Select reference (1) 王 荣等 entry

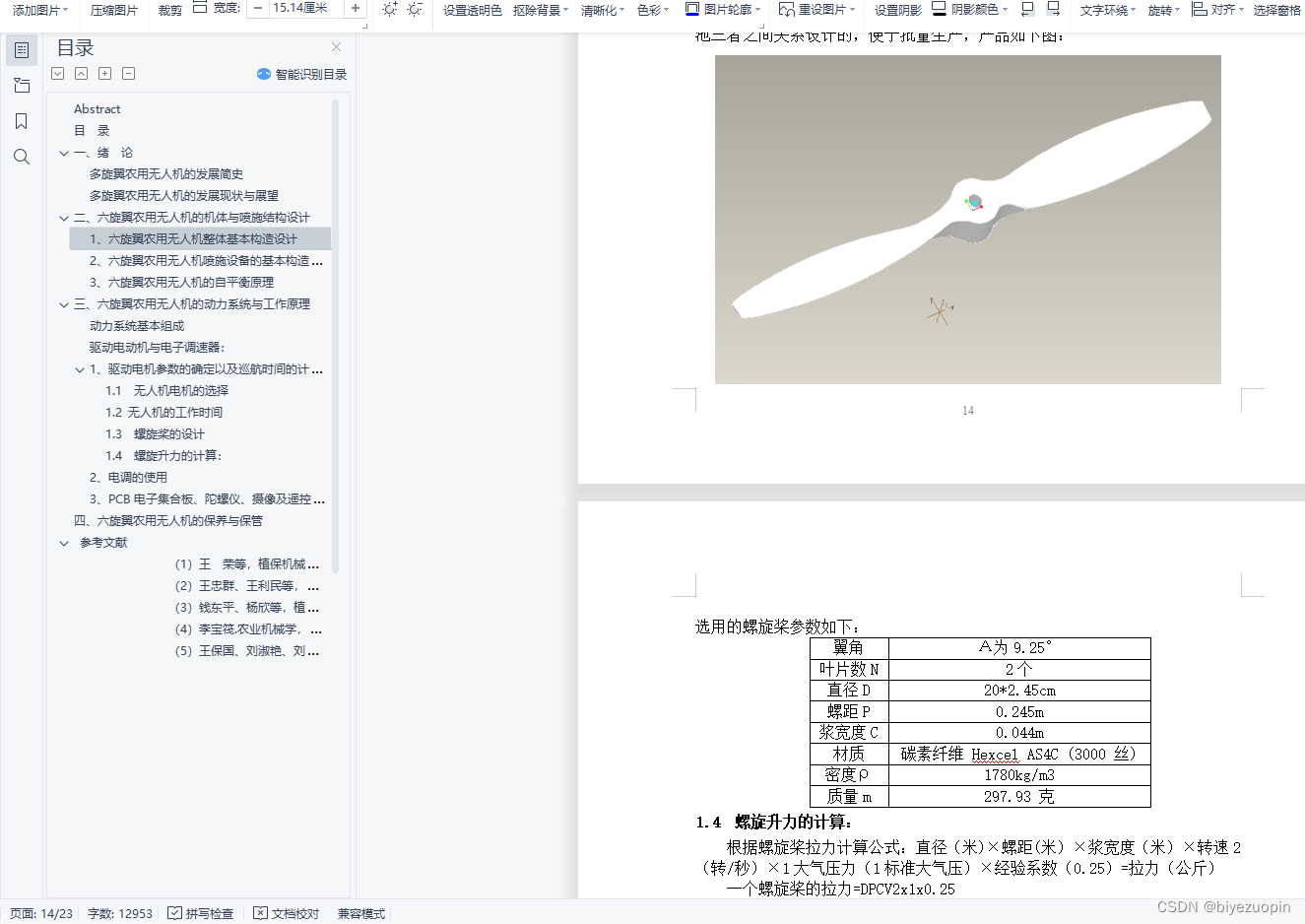point(247,564)
